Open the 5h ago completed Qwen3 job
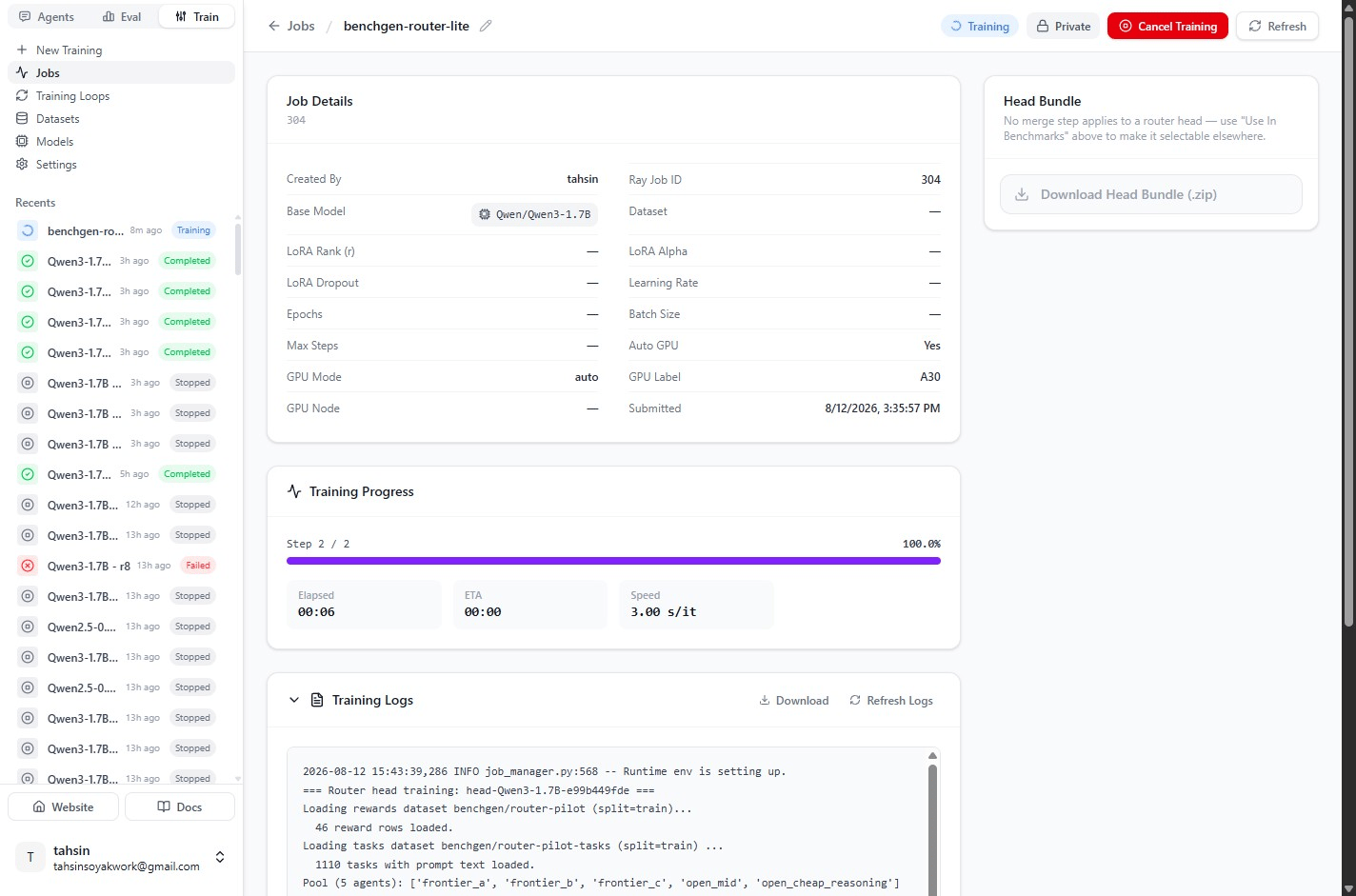Viewport: 1356px width, 896px height. 122,474
